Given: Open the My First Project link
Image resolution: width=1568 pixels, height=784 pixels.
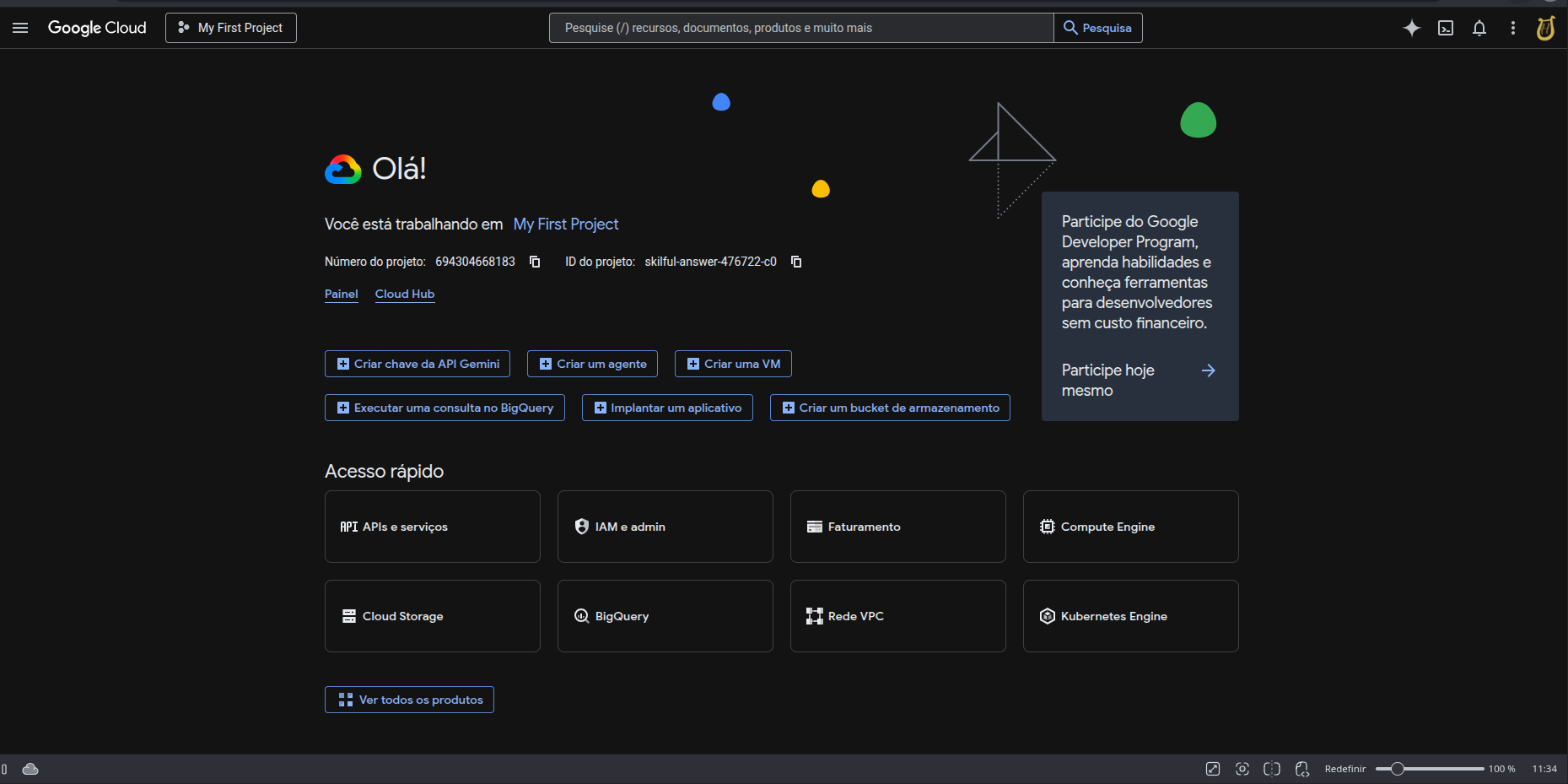Looking at the screenshot, I should coord(566,224).
